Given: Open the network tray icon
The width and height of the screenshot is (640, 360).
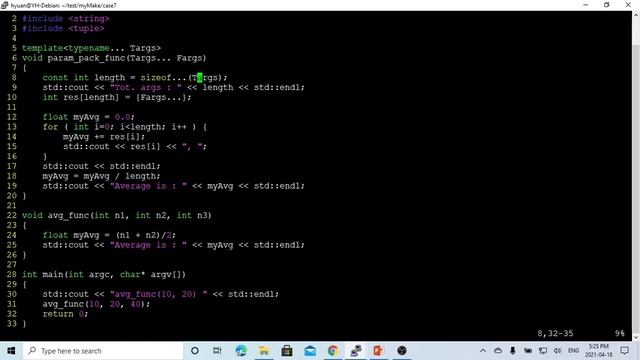Looking at the screenshot, I should 543,351.
